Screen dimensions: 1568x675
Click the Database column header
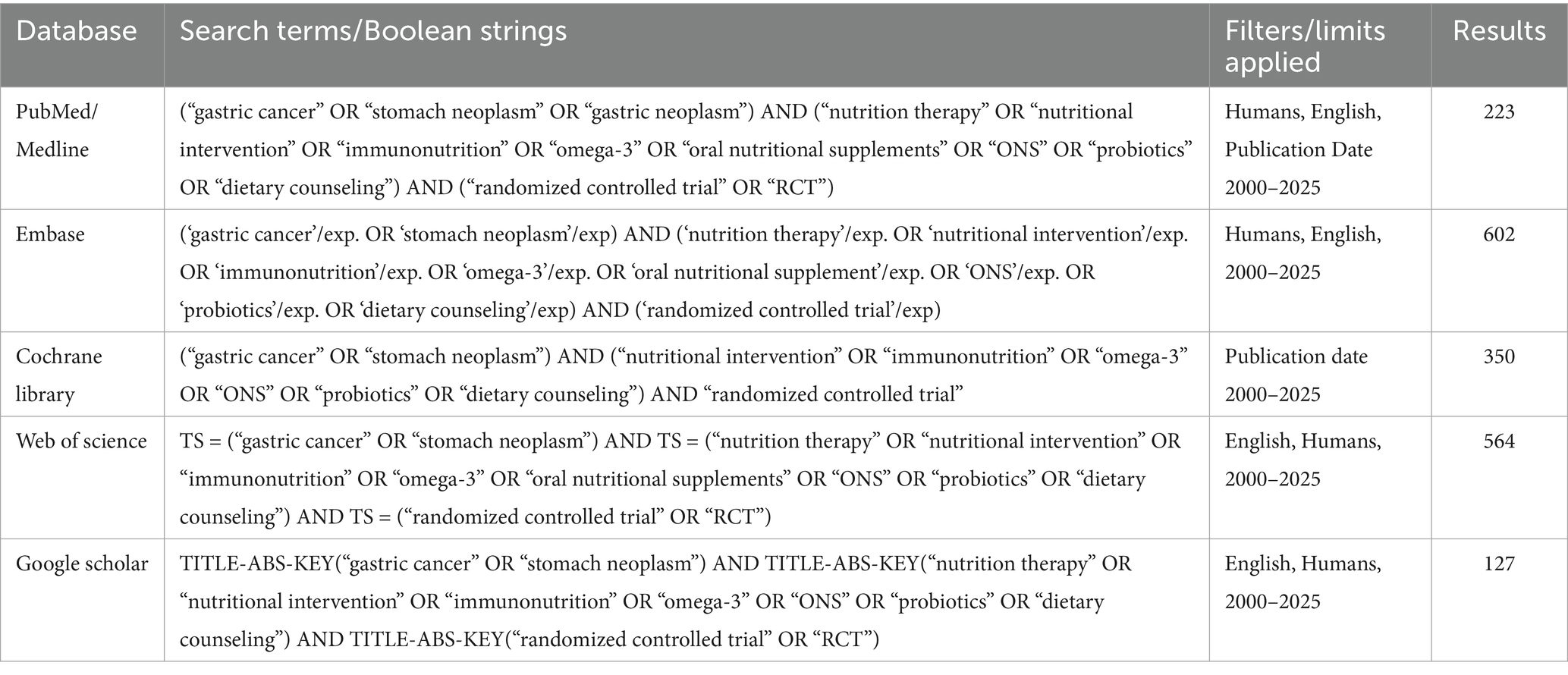77,31
